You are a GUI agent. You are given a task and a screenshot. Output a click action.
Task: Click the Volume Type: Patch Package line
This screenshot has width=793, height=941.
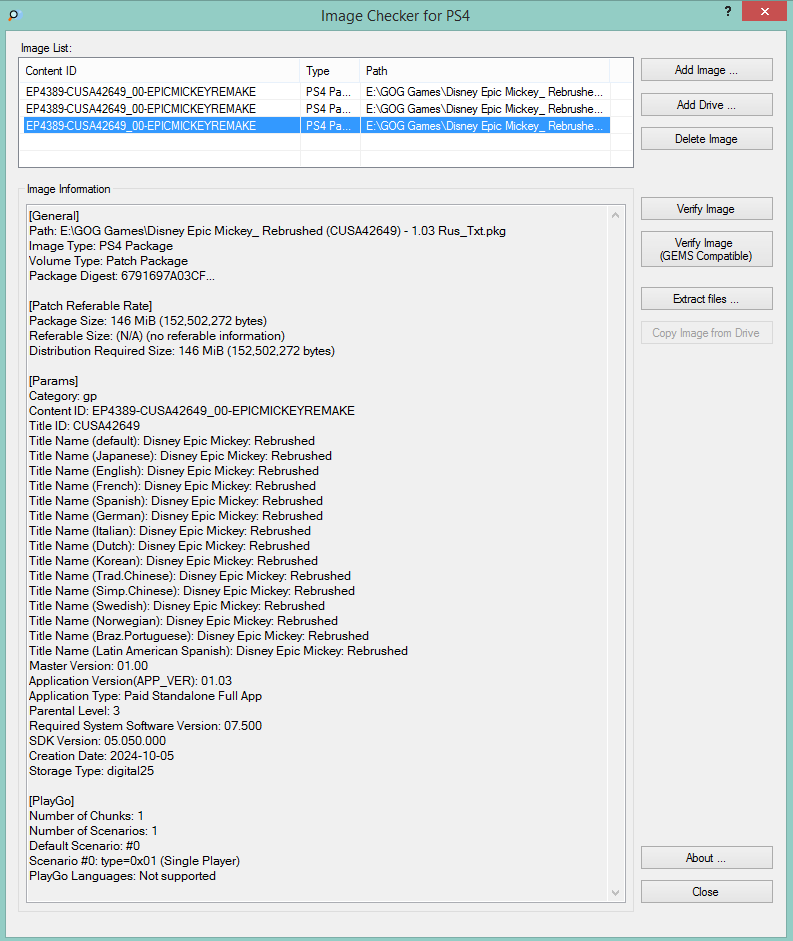coord(109,261)
